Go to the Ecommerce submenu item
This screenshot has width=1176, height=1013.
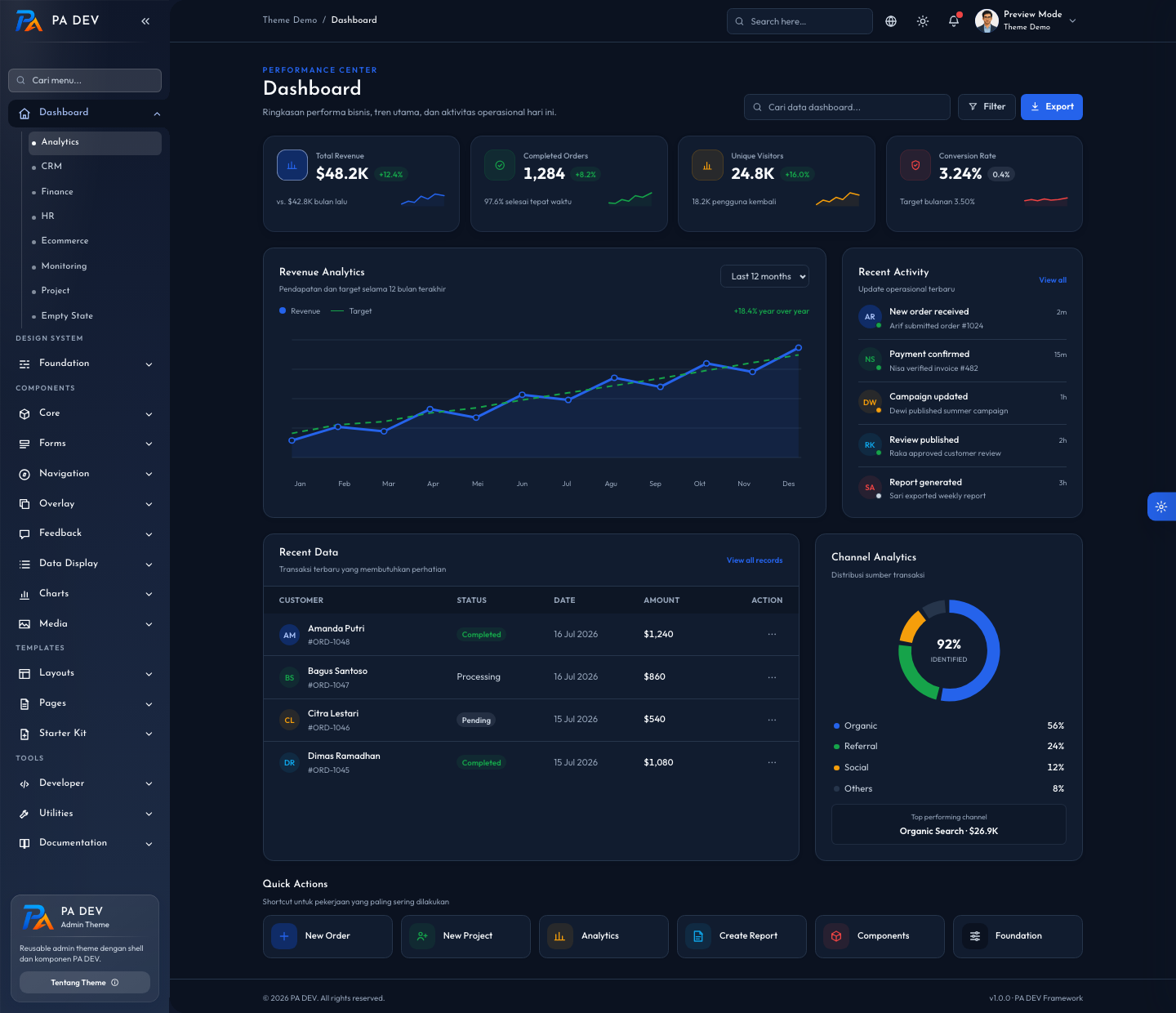point(95,241)
